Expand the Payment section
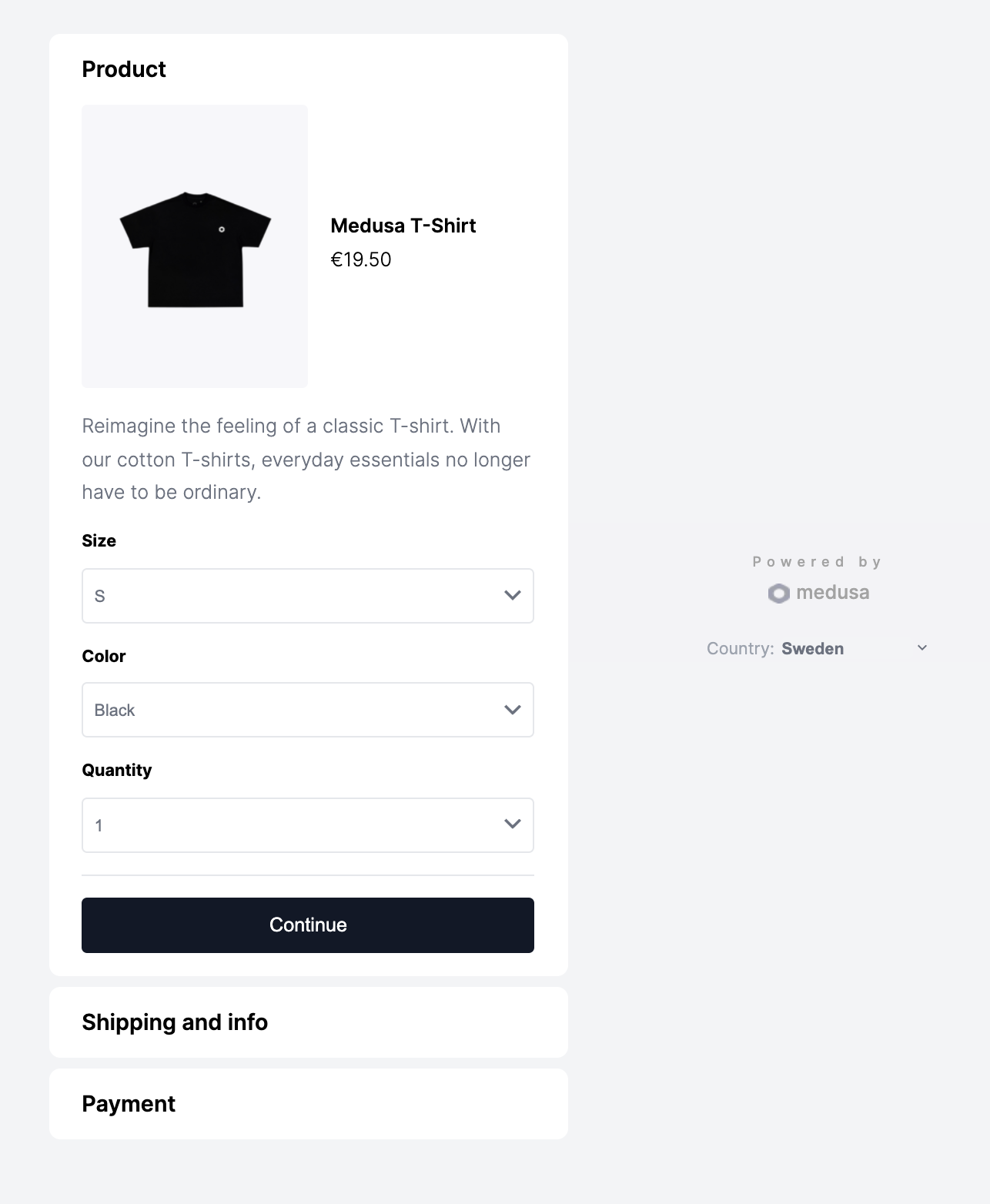This screenshot has width=990, height=1204. (129, 1104)
